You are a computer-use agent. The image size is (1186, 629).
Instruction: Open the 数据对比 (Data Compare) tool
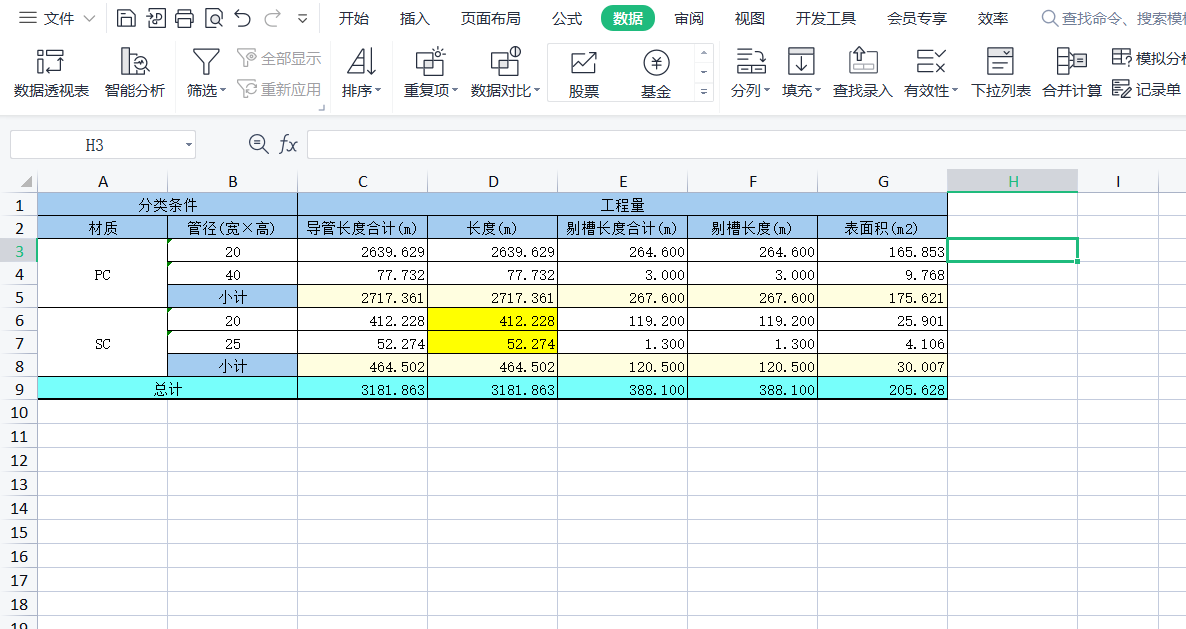[503, 72]
